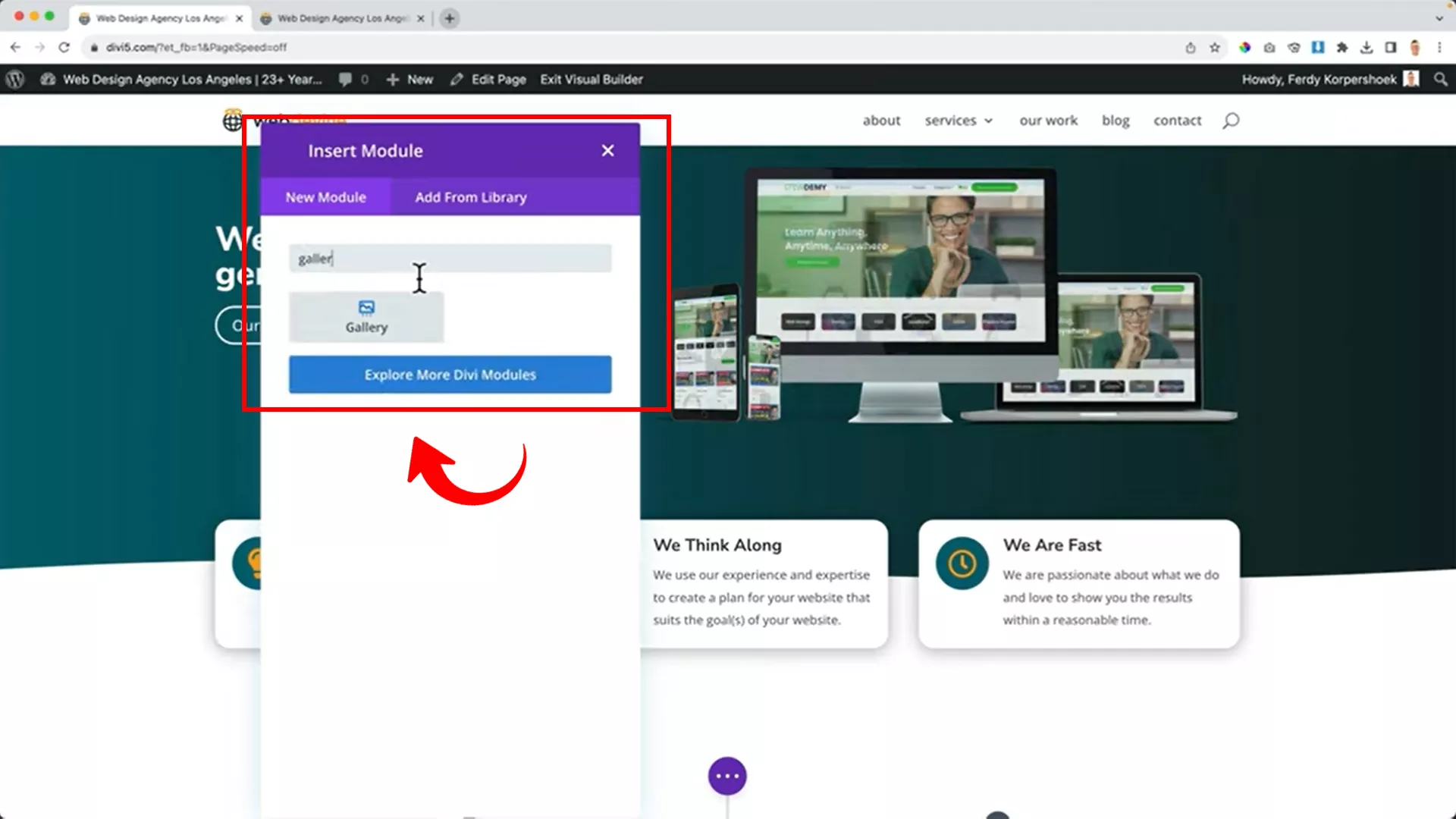Close the Insert Module dialog
Image resolution: width=1456 pixels, height=819 pixels.
tap(607, 151)
